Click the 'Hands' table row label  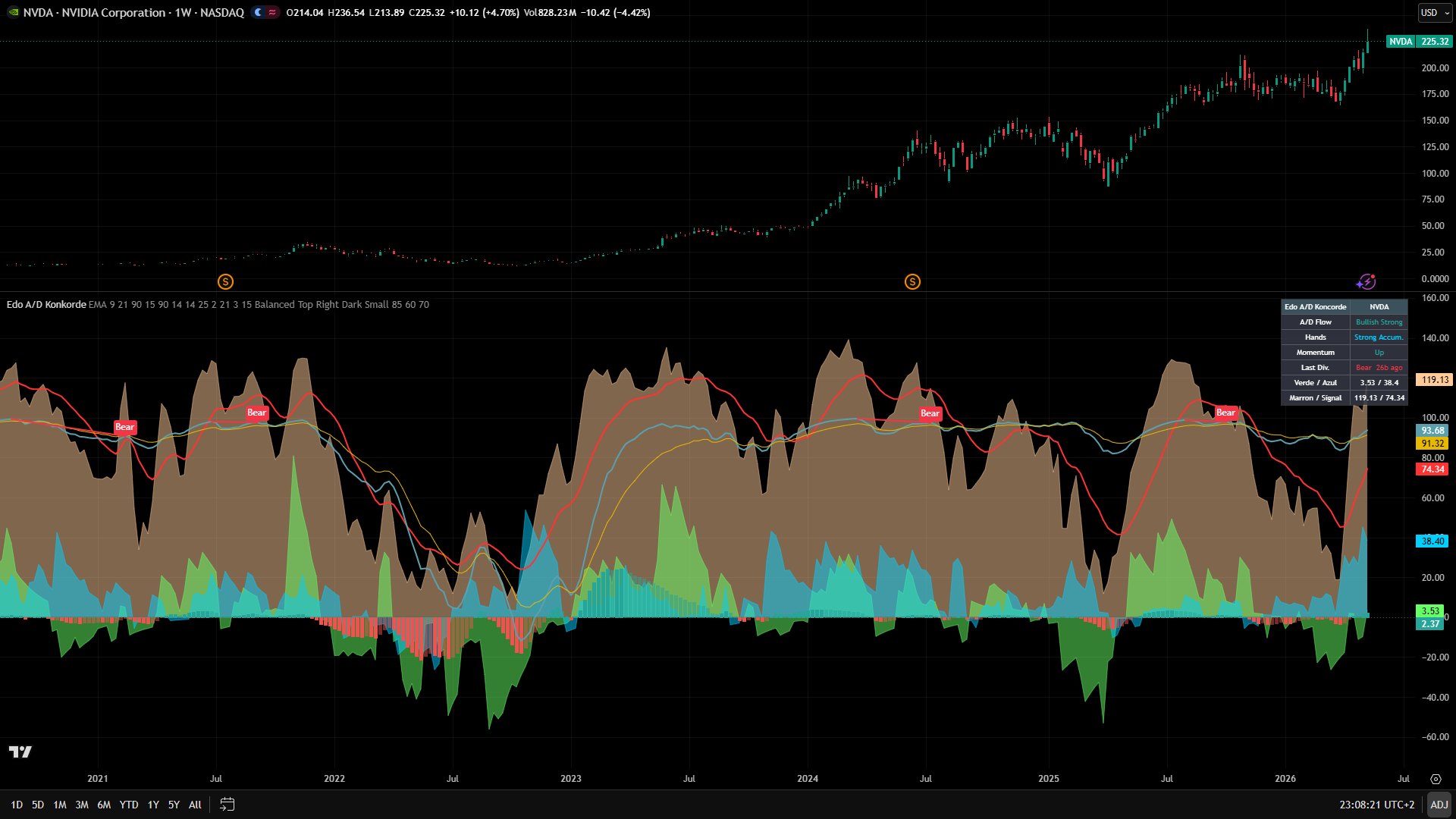(x=1316, y=337)
